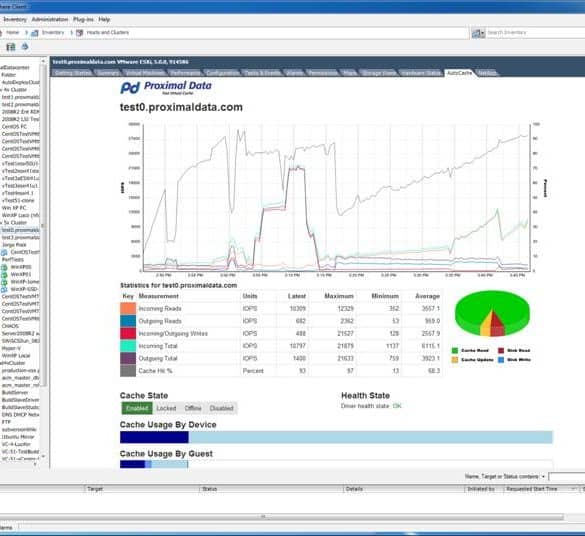585x536 pixels.
Task: Click the Inventory breadcrumb icon
Action: (x=35, y=33)
